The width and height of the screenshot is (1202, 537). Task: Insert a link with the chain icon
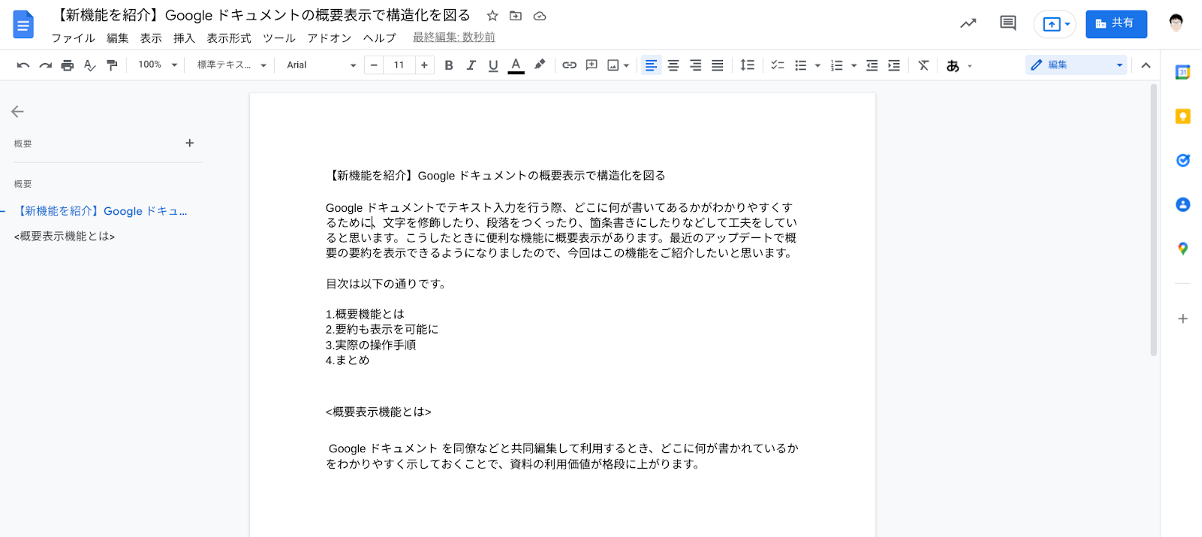point(569,65)
